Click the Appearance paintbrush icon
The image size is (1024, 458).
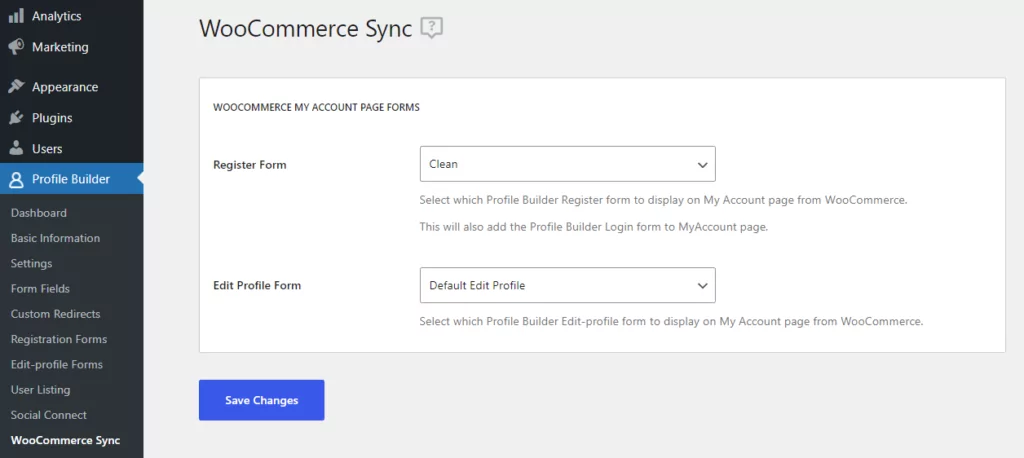(16, 87)
